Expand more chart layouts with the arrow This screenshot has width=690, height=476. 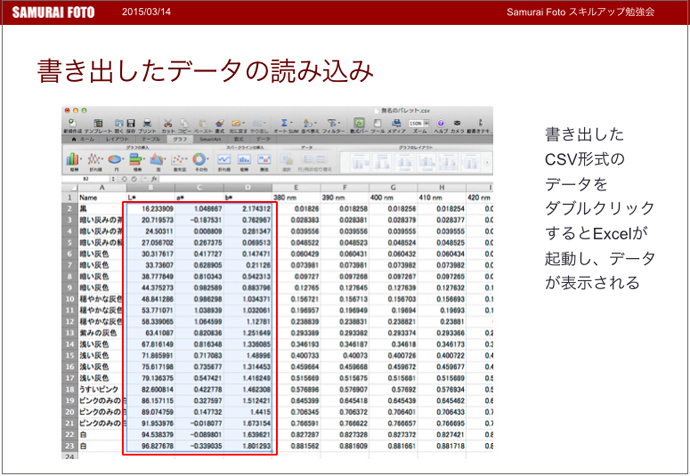[487, 162]
